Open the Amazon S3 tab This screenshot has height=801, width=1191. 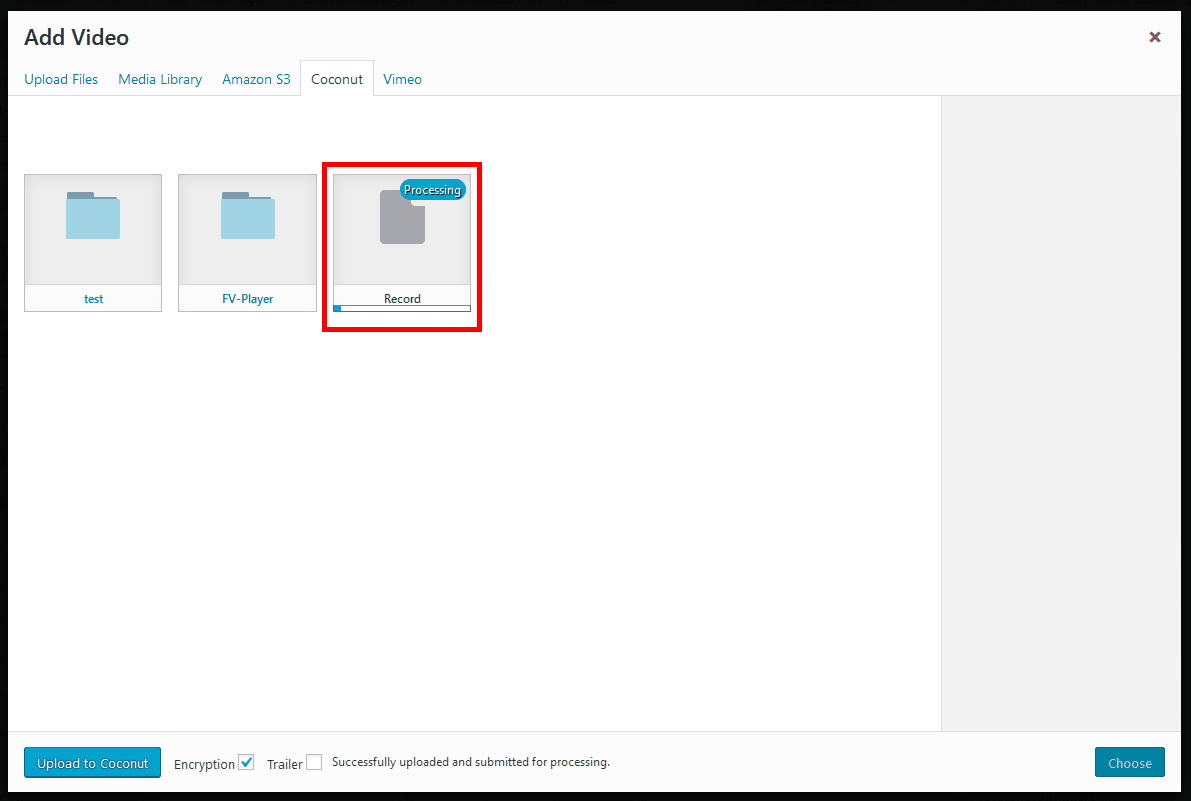click(x=256, y=79)
